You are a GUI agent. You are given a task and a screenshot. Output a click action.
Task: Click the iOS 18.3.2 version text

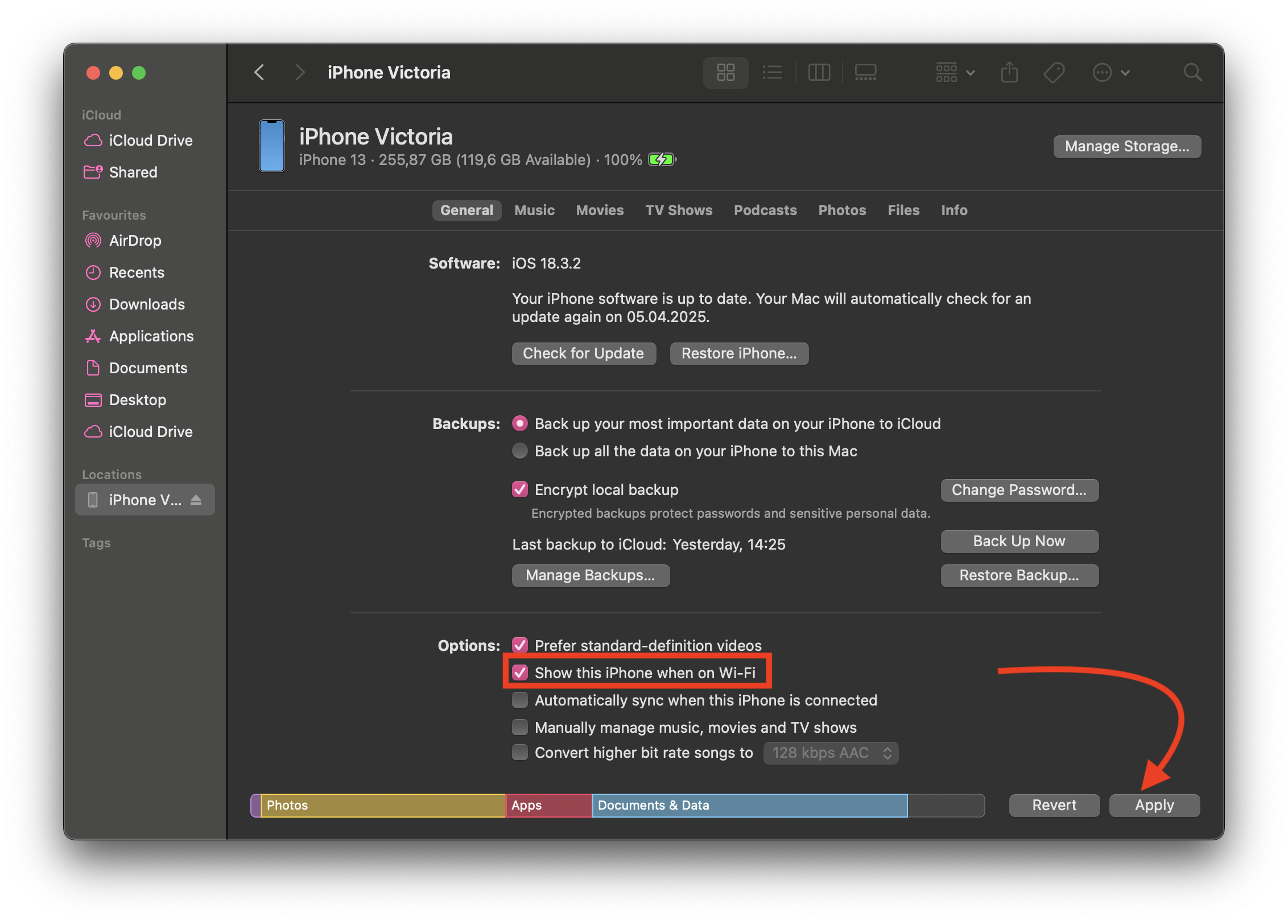coord(546,263)
